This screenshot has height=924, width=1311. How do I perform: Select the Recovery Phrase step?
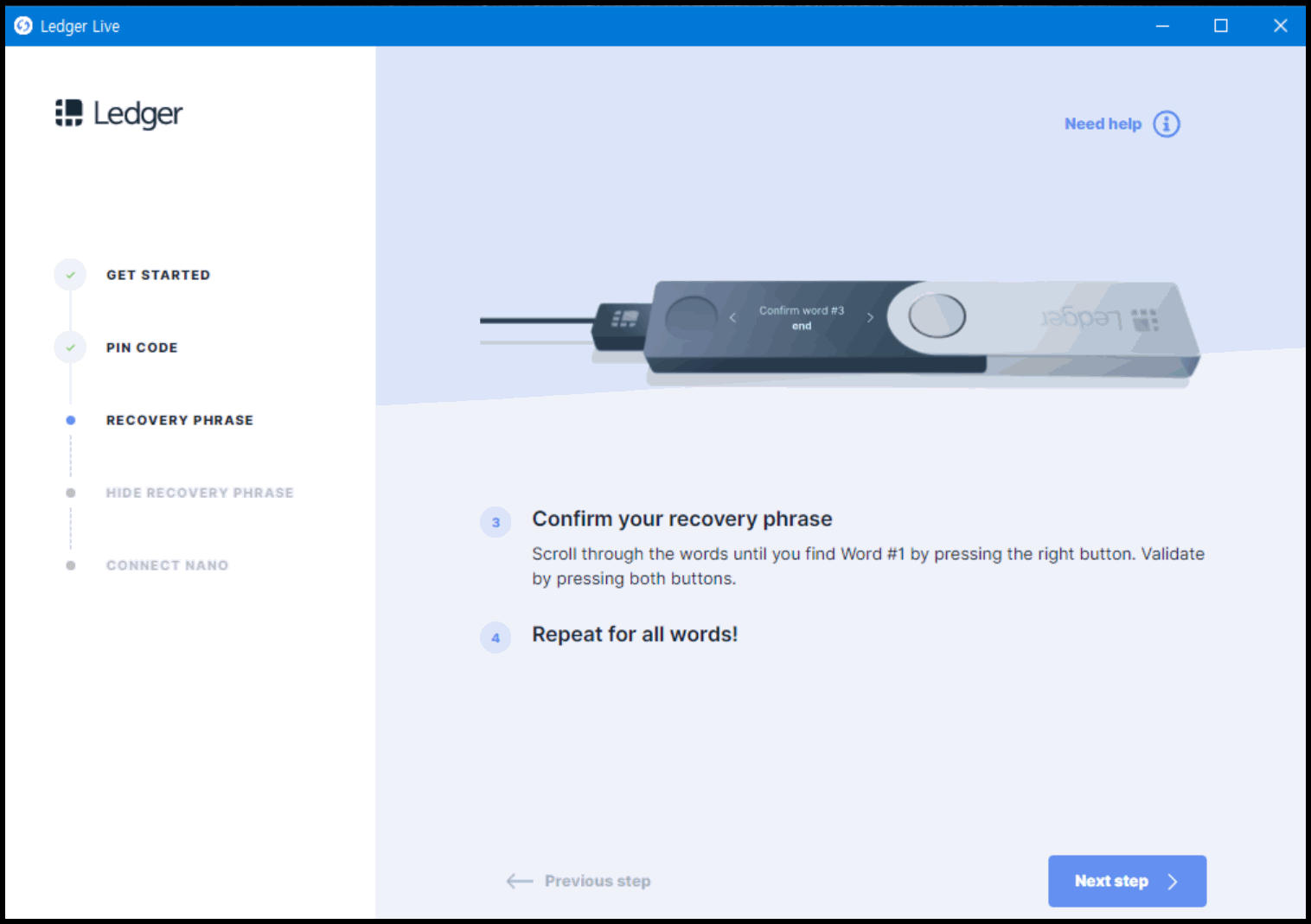(180, 420)
